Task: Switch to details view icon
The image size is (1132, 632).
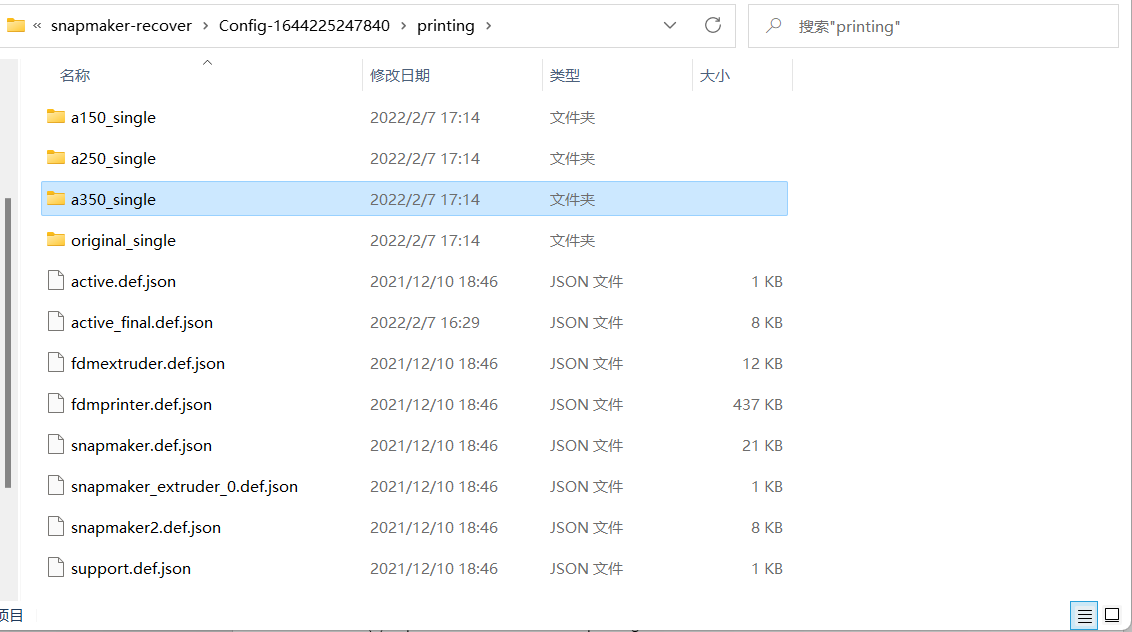Action: [1084, 615]
